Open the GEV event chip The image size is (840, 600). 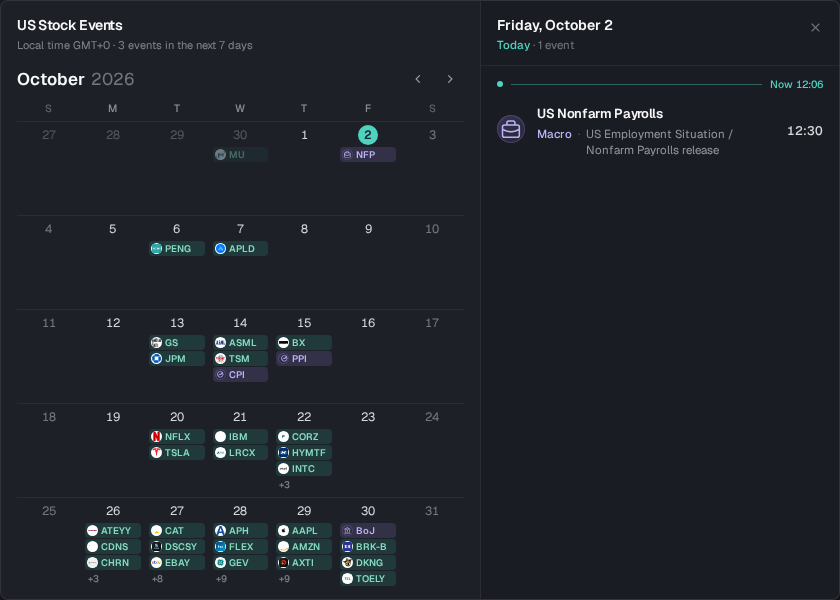(241, 562)
